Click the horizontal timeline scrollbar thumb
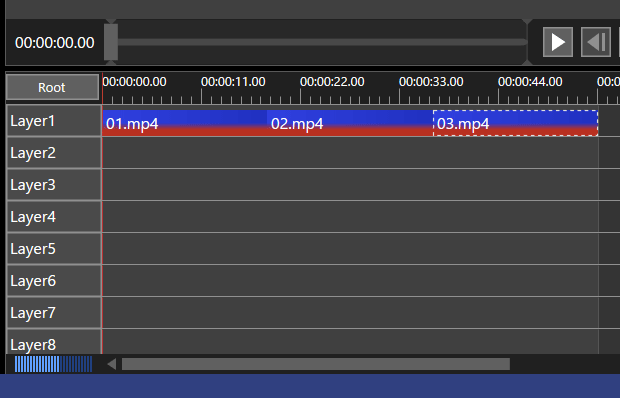 (x=316, y=364)
